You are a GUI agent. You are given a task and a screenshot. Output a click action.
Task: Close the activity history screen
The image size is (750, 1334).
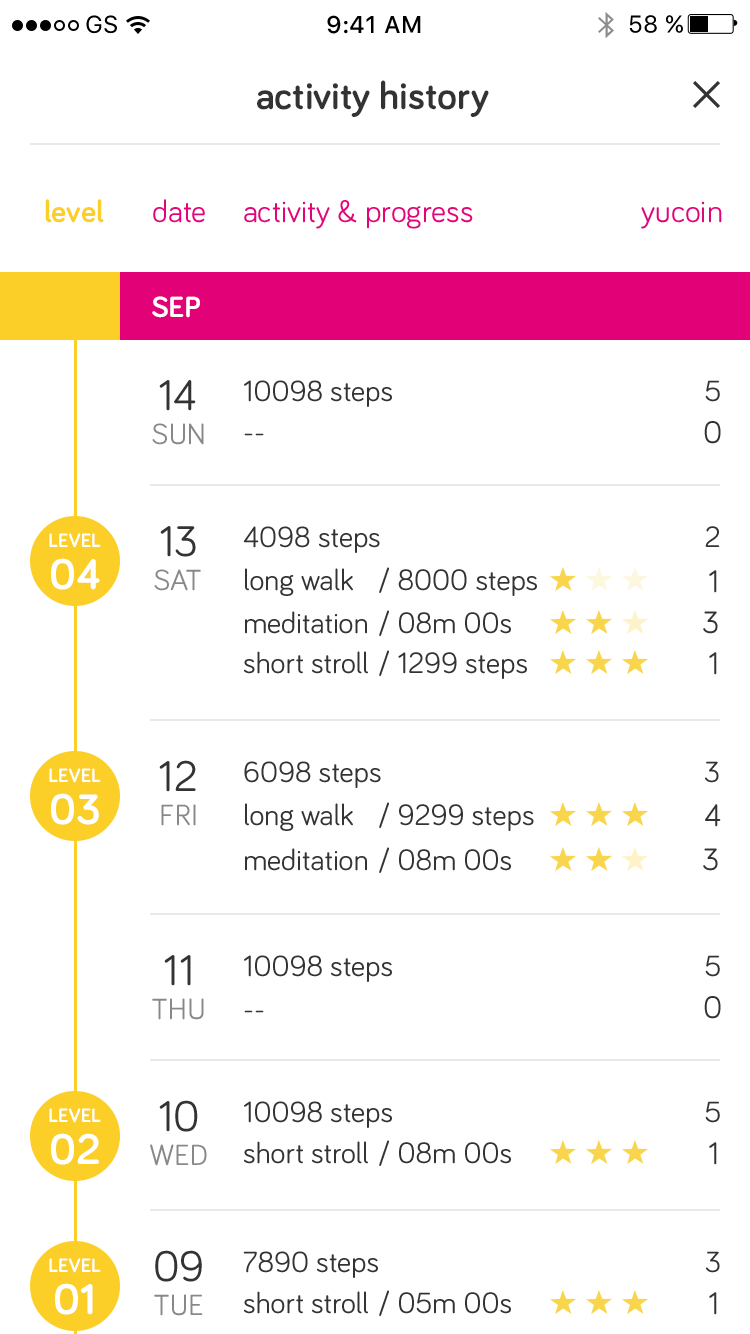(706, 96)
